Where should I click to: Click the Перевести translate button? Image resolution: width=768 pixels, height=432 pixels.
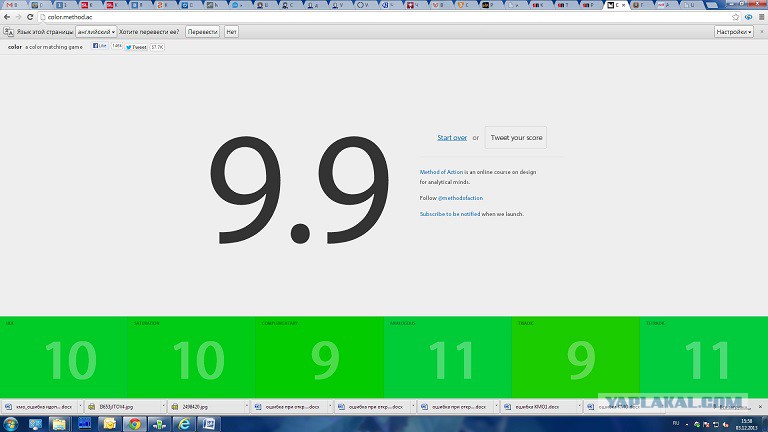202,32
